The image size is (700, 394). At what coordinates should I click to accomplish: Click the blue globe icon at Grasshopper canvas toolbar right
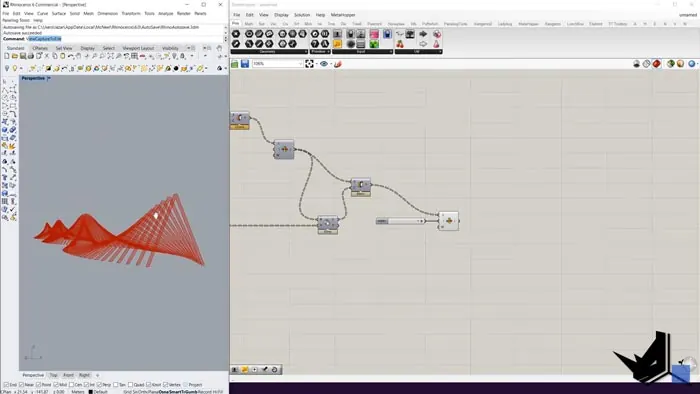692,64
